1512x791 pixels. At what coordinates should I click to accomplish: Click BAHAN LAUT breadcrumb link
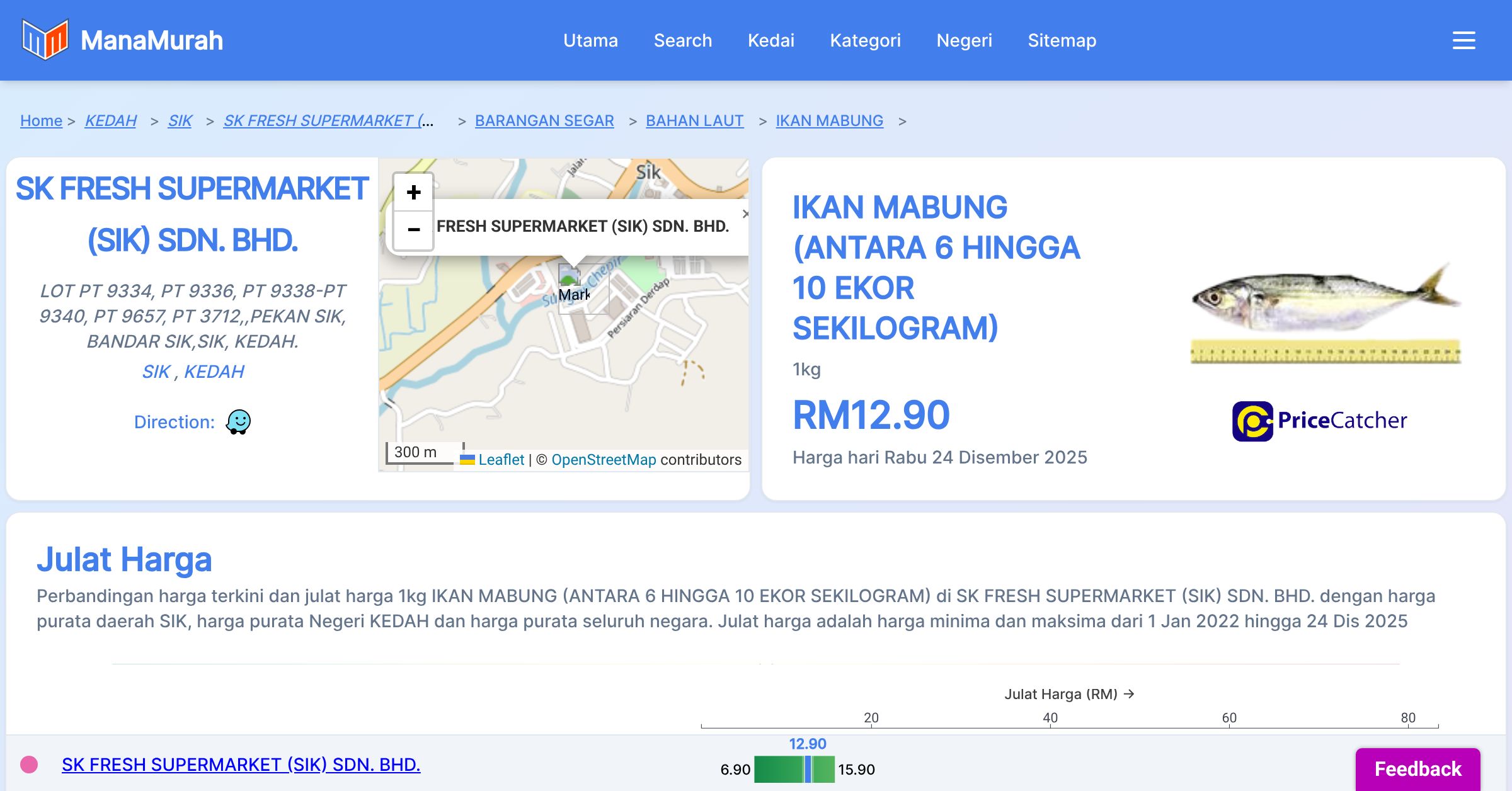coord(694,120)
